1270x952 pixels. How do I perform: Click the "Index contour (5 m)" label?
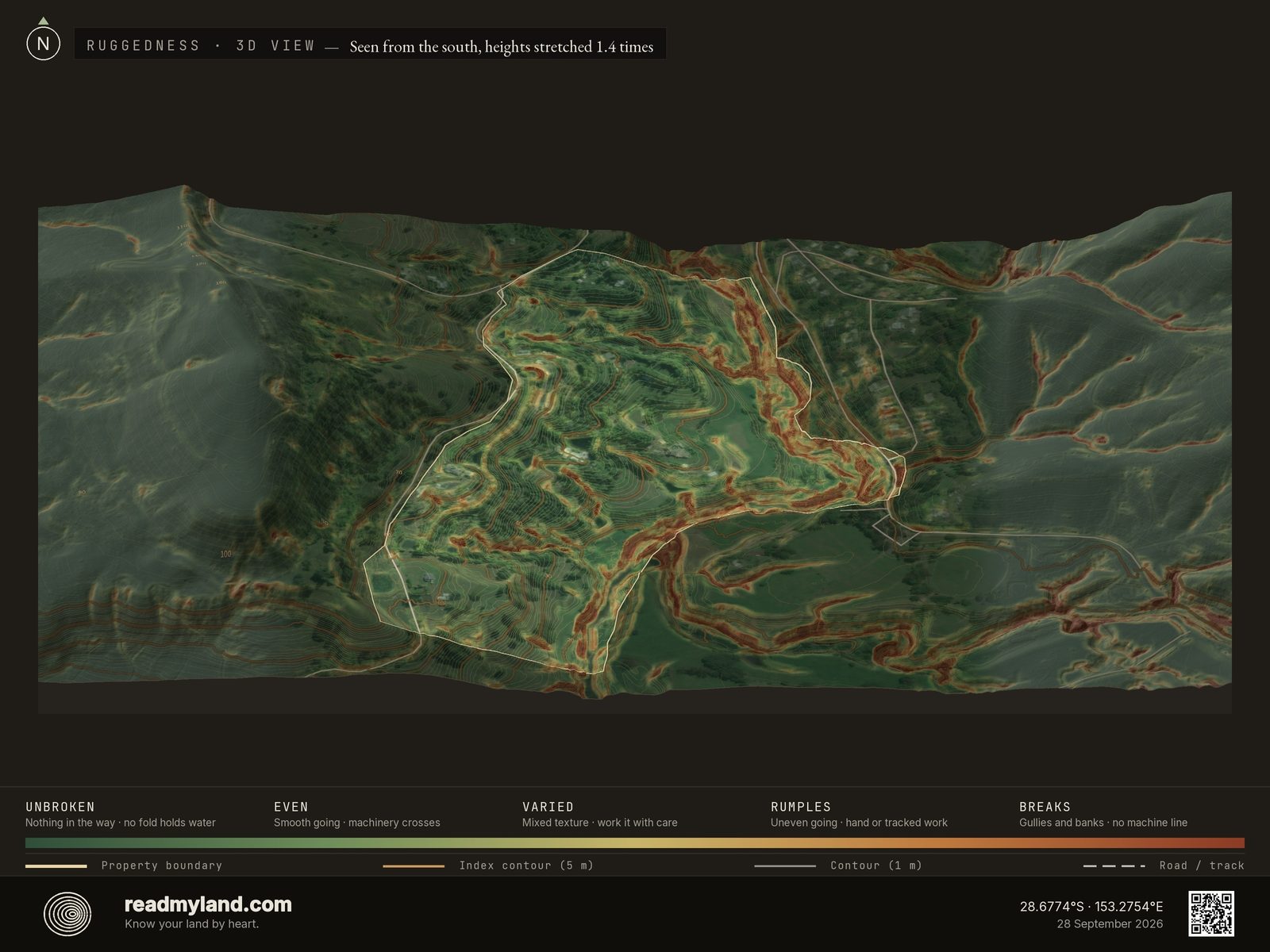tap(526, 866)
